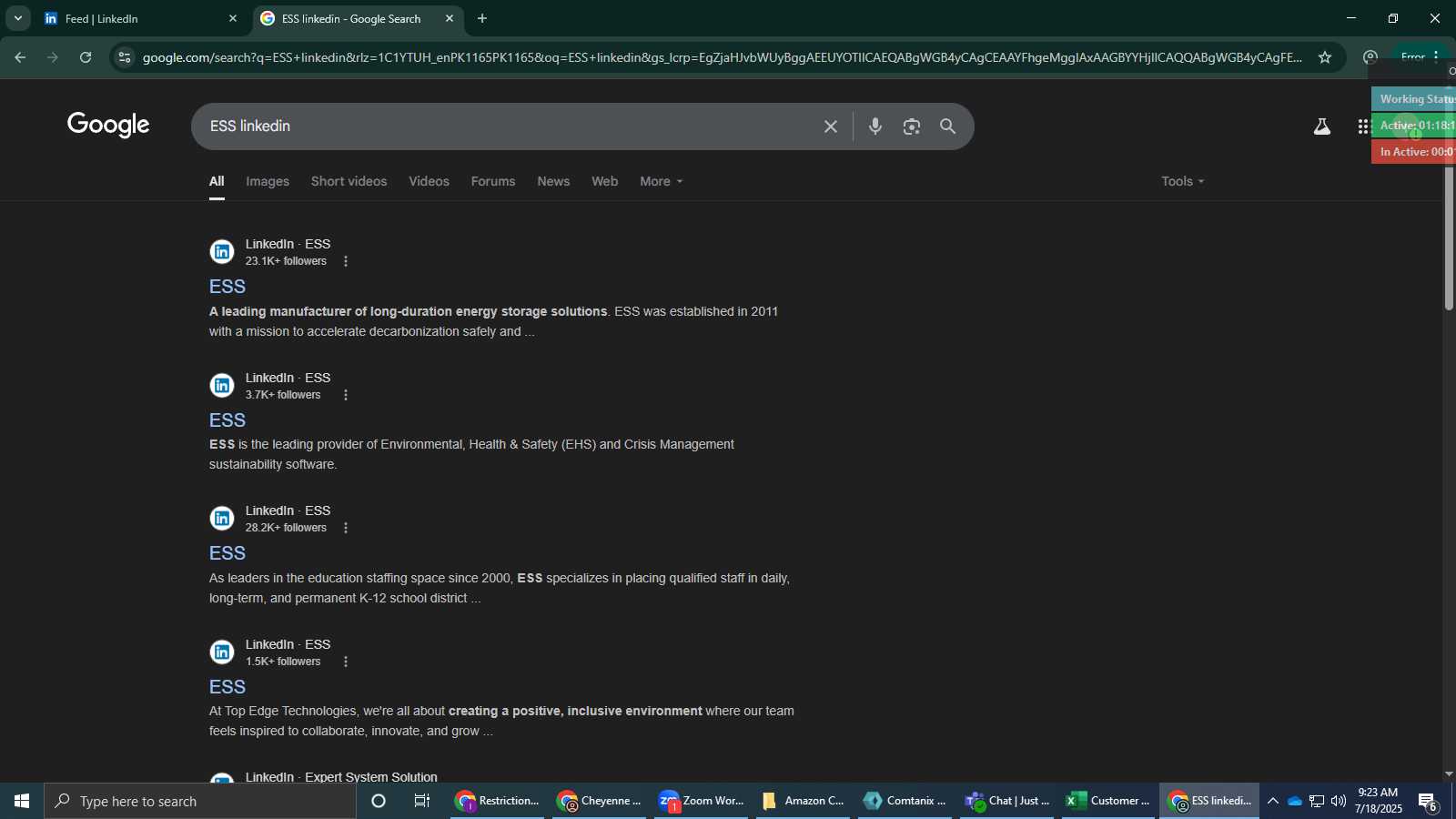Open options for ESS 28.2K+ followers result

pyautogui.click(x=346, y=528)
